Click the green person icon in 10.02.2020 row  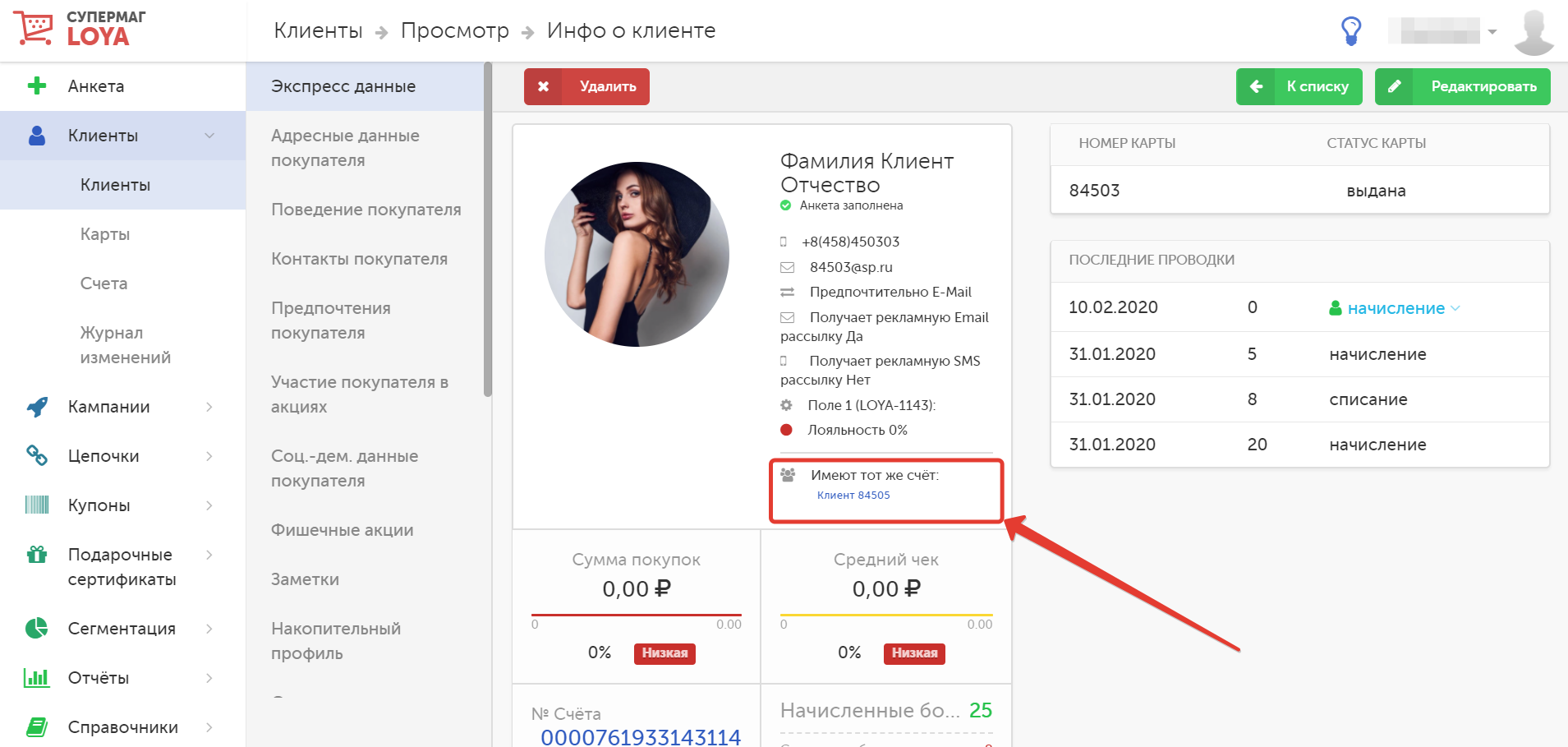[1336, 308]
